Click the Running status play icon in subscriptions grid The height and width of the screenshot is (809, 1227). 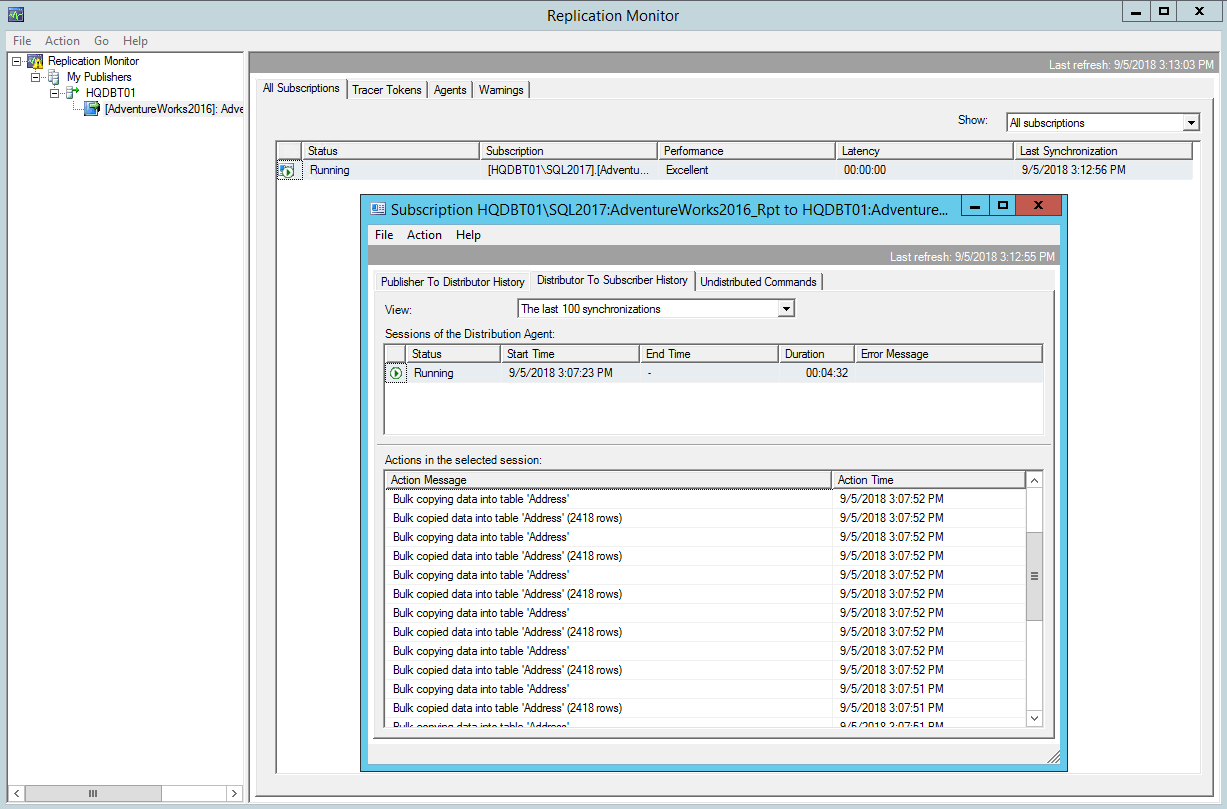[x=288, y=169]
